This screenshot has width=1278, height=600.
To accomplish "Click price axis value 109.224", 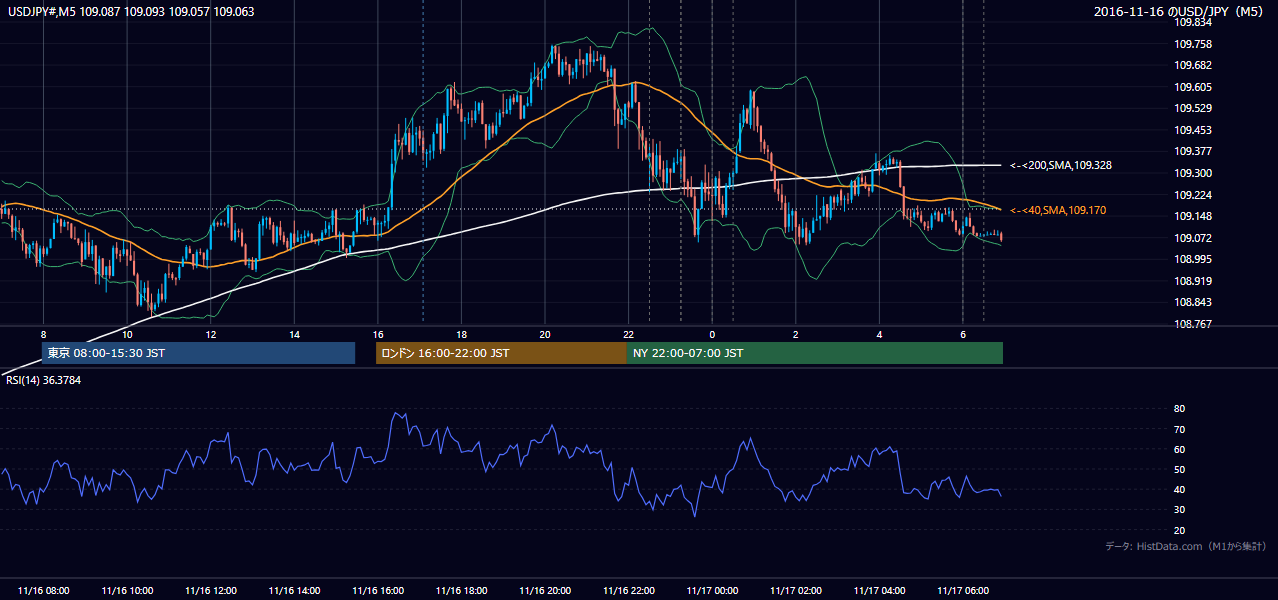I will coord(1193,195).
